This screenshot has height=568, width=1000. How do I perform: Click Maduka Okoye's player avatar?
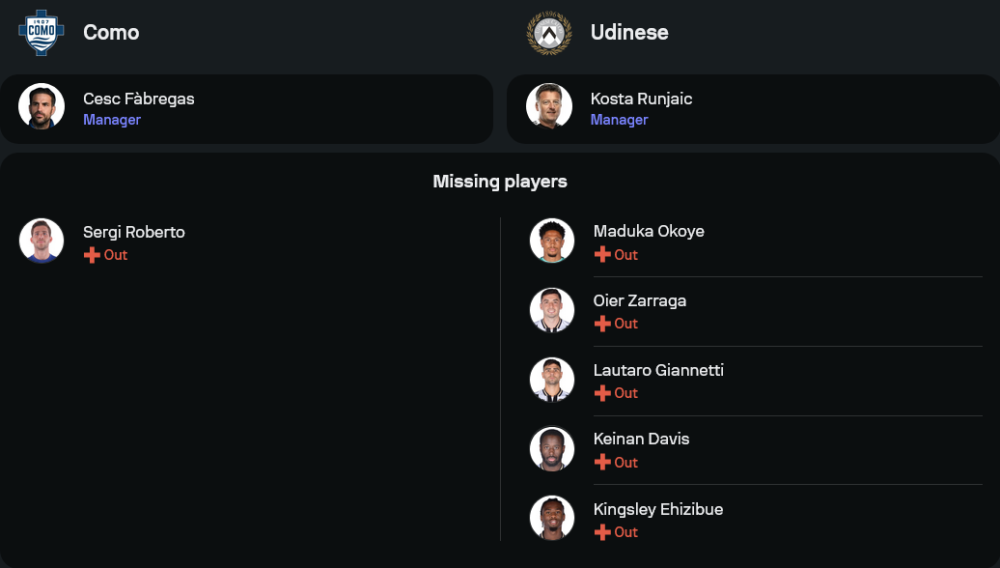552,241
